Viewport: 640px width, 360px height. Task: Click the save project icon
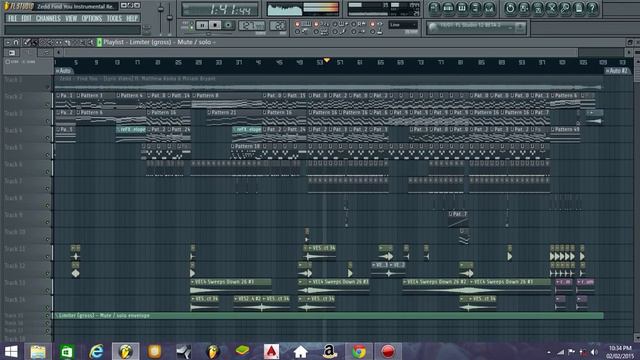[524, 8]
